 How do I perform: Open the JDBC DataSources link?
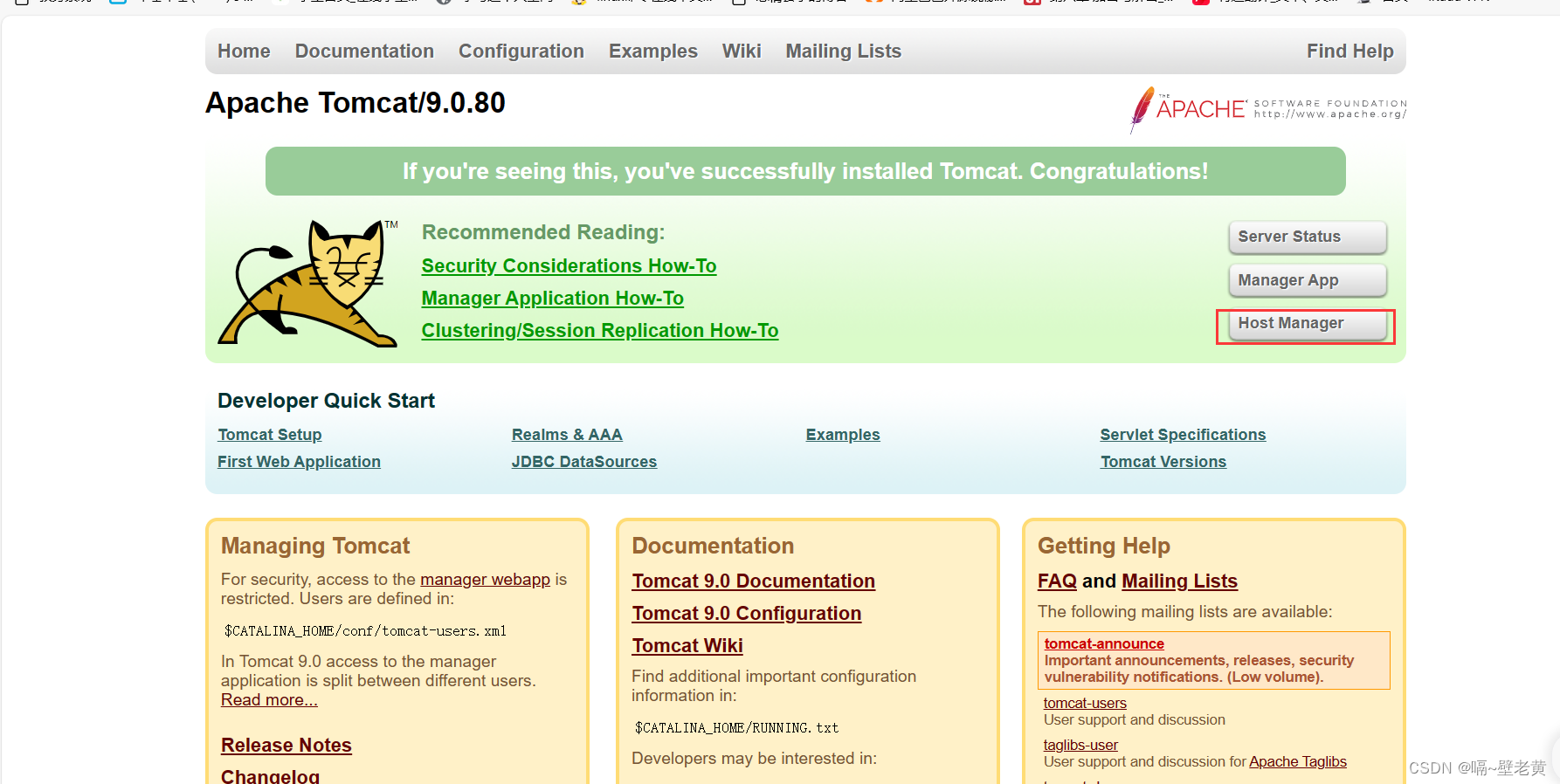[x=584, y=462]
